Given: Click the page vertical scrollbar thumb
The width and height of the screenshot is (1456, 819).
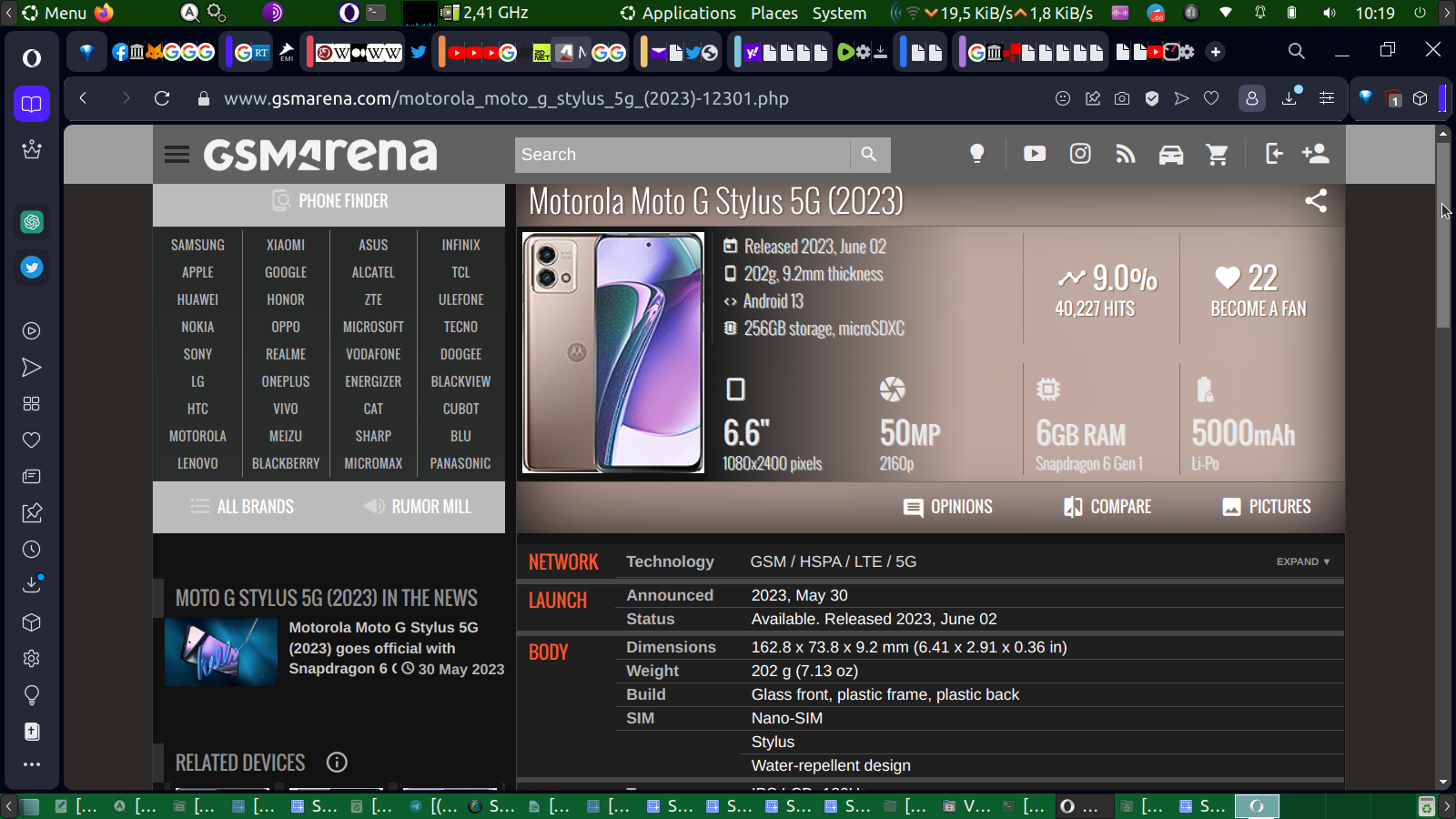Looking at the screenshot, I should pos(1443,235).
